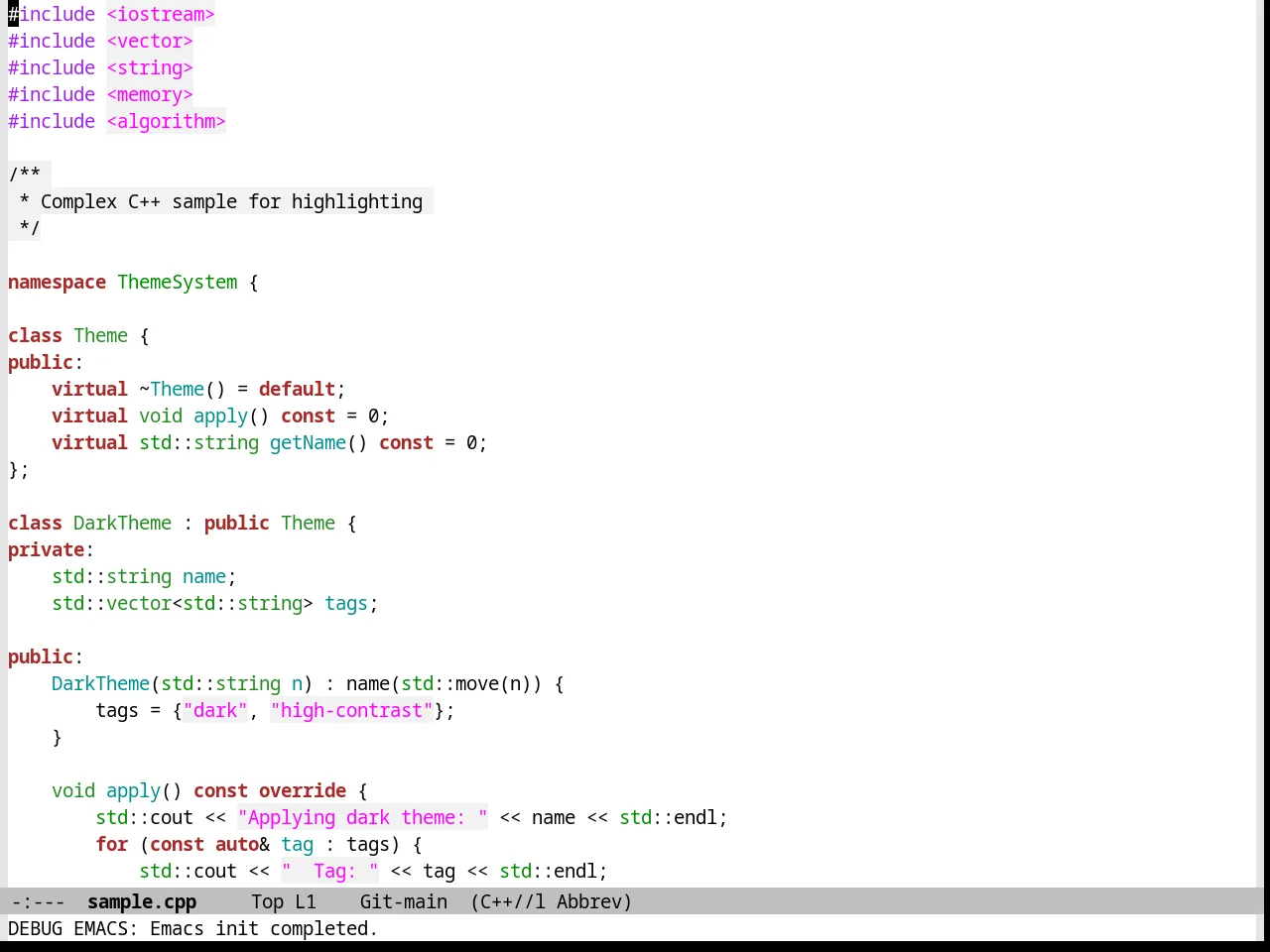Click the sample.cpp buffer name in mode line
1270x952 pixels.
[142, 901]
